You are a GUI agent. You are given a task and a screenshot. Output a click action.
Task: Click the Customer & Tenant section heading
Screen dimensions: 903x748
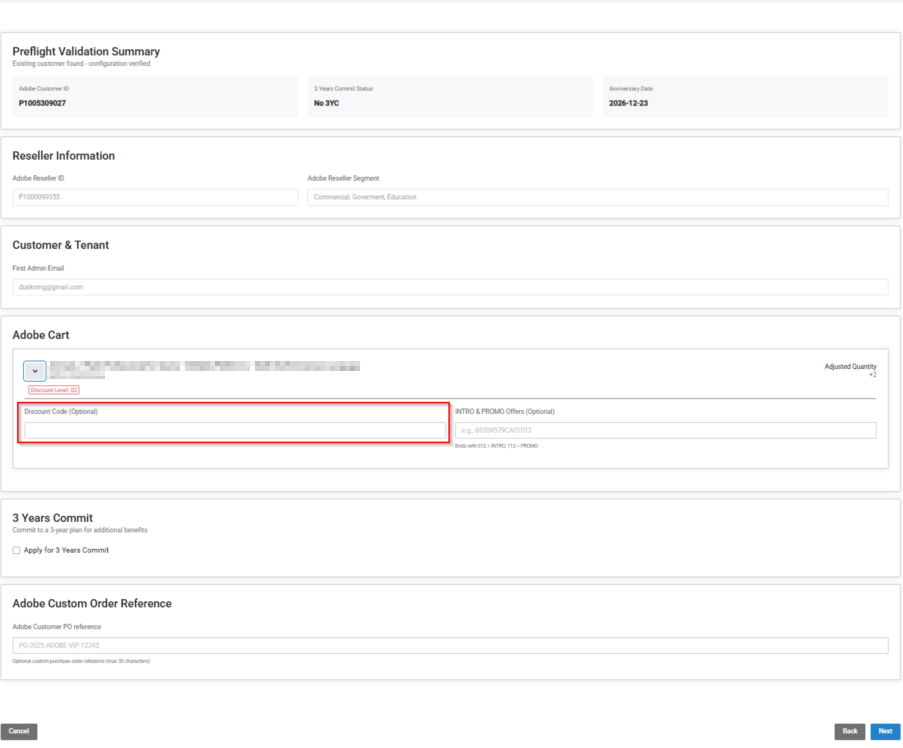[x=61, y=245]
